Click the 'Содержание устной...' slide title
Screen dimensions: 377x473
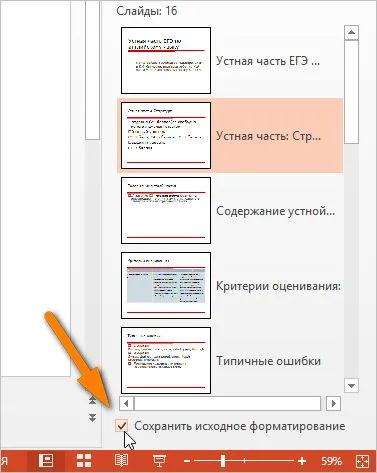275,211
